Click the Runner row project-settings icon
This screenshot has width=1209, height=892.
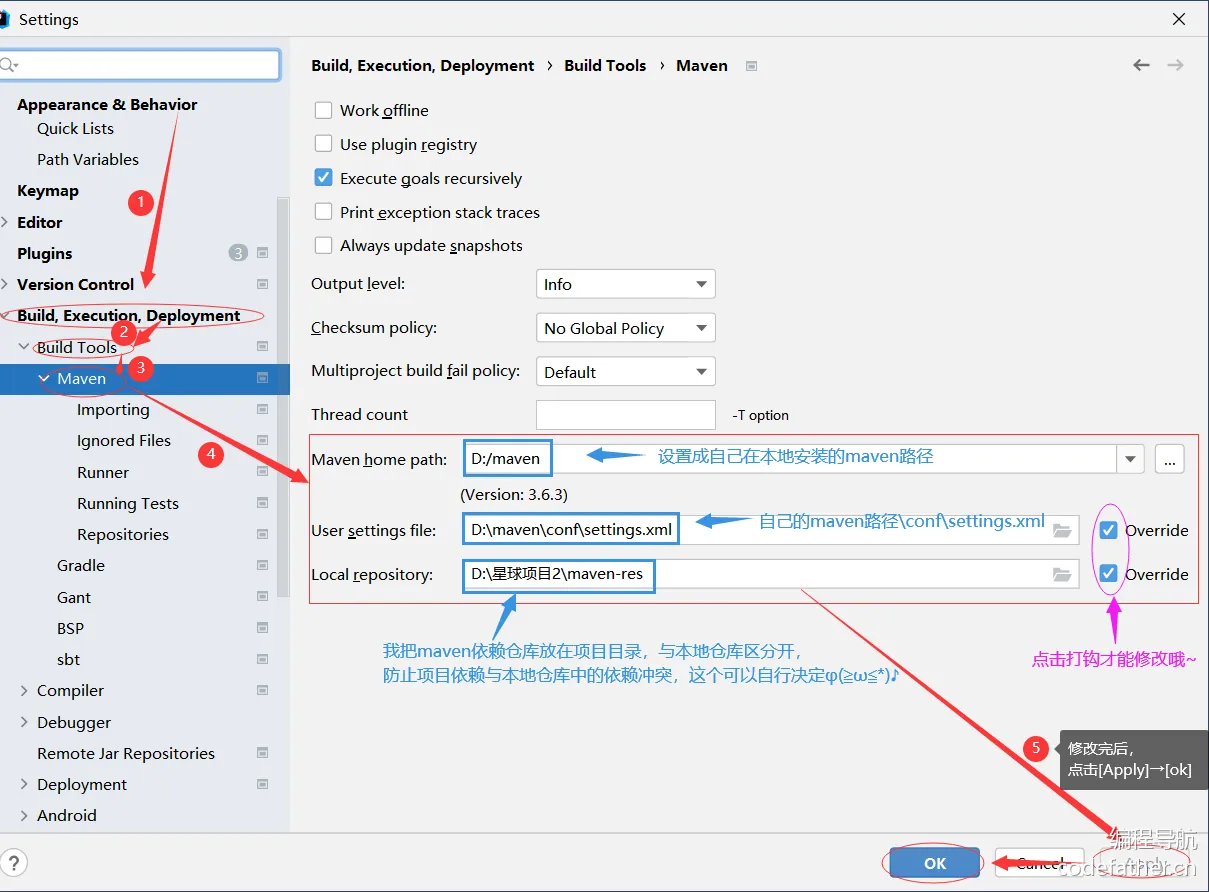point(262,472)
